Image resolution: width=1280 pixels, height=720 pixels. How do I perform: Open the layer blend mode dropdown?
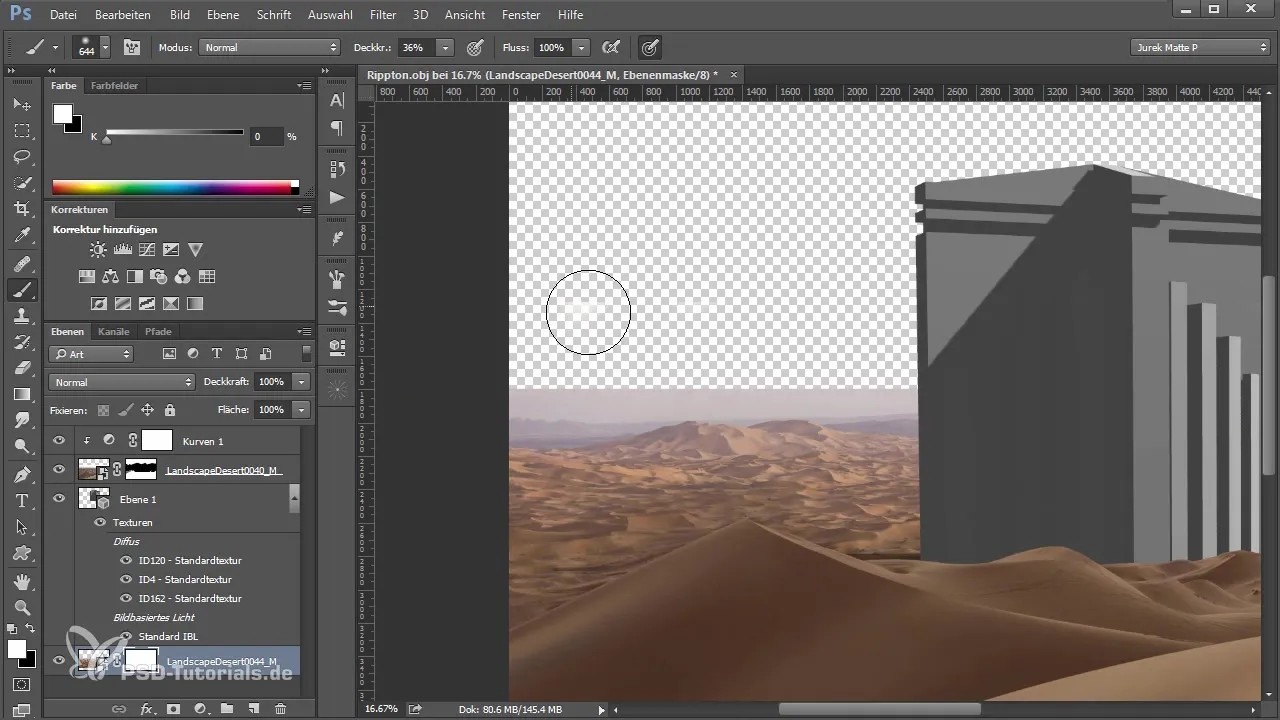click(121, 382)
